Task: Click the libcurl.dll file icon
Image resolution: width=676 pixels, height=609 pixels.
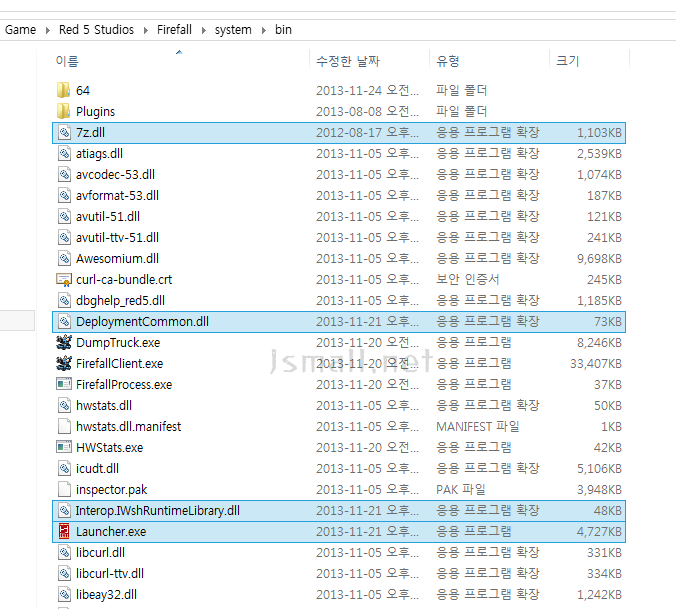Action: pos(64,553)
